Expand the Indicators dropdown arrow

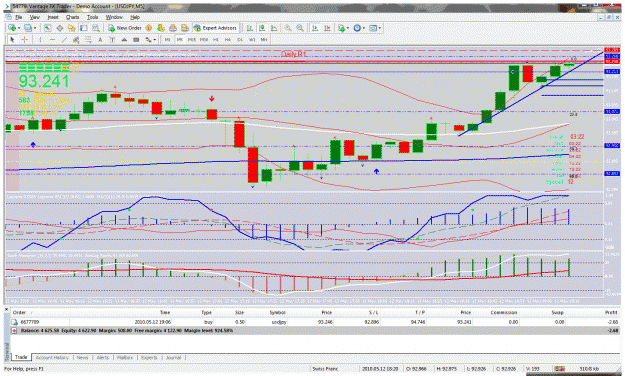tap(348, 28)
